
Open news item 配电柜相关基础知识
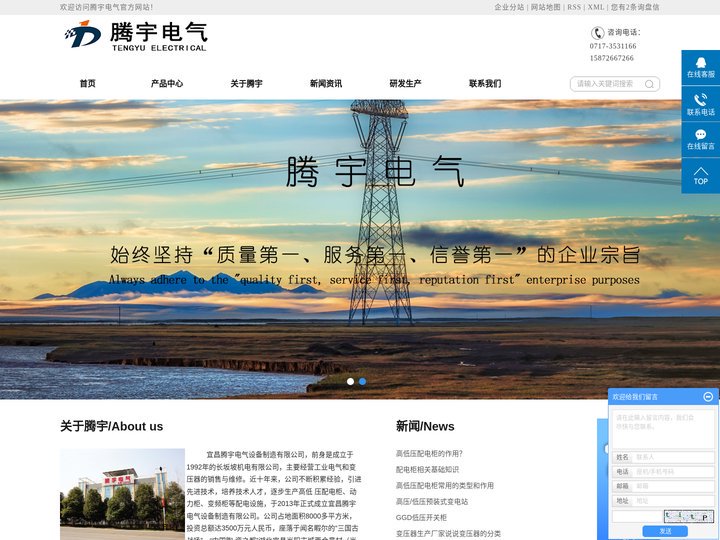coord(427,470)
